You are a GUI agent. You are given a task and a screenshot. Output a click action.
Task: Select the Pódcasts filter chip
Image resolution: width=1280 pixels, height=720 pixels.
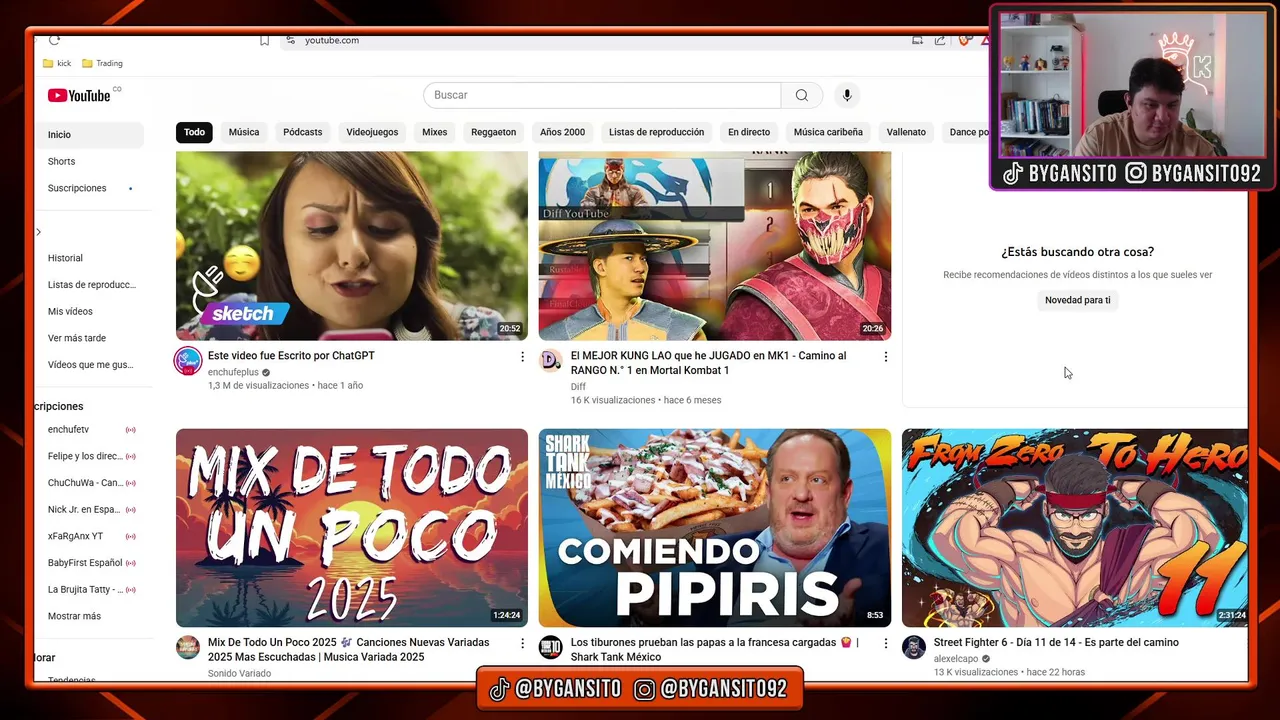[x=303, y=132]
